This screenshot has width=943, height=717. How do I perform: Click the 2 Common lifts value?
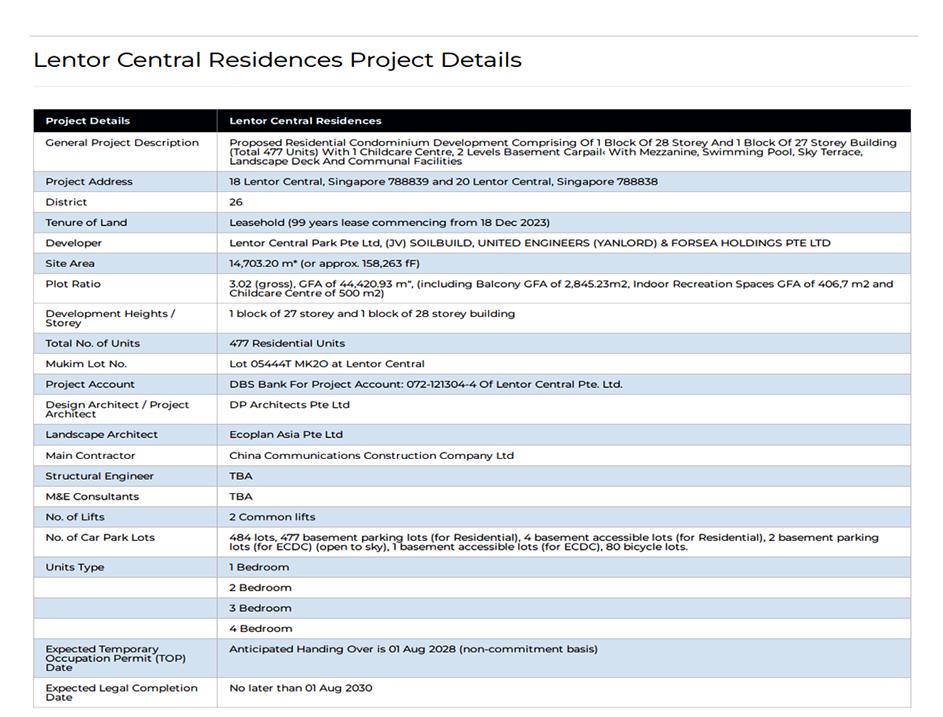(x=272, y=517)
